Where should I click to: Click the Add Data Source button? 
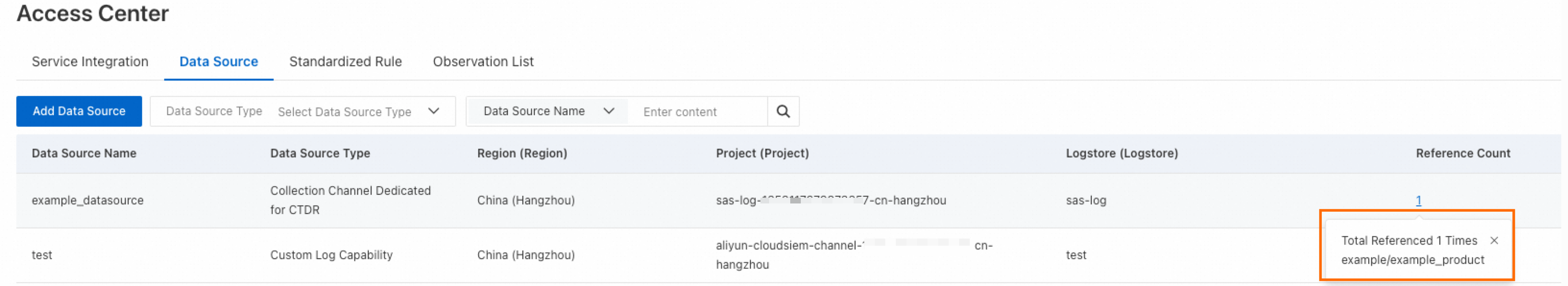(x=79, y=111)
